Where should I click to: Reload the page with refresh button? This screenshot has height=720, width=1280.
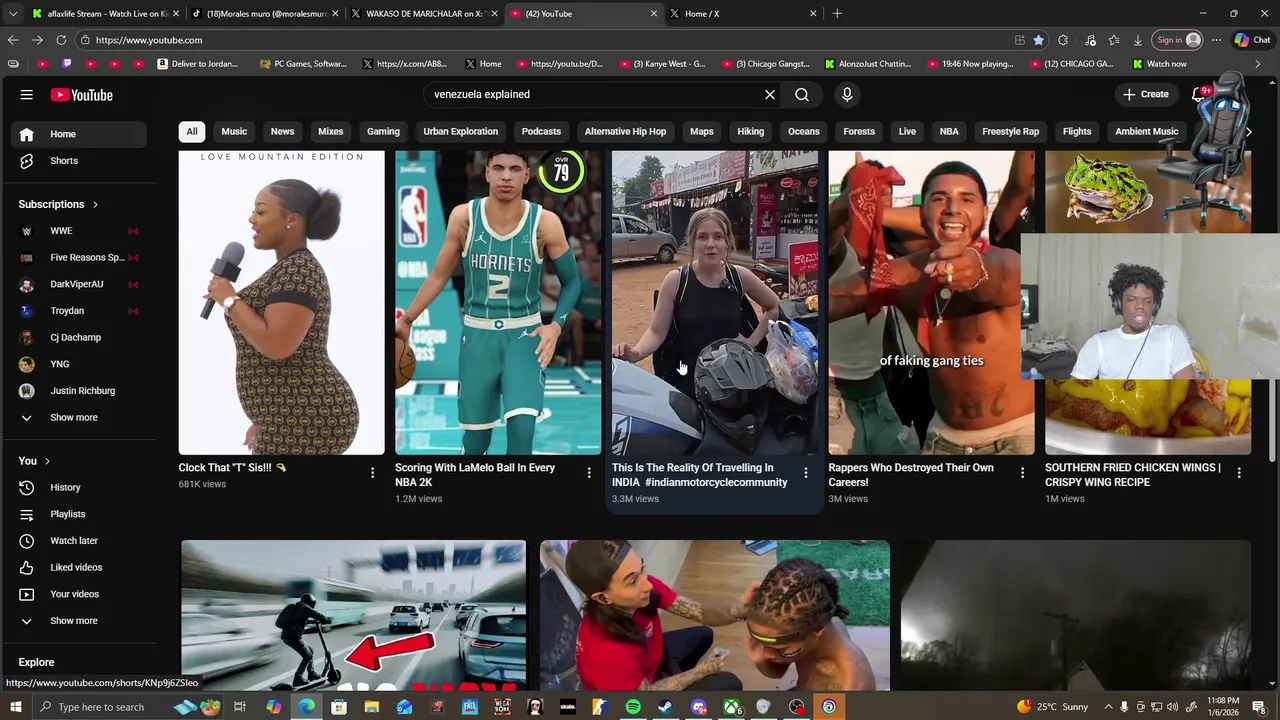61,40
